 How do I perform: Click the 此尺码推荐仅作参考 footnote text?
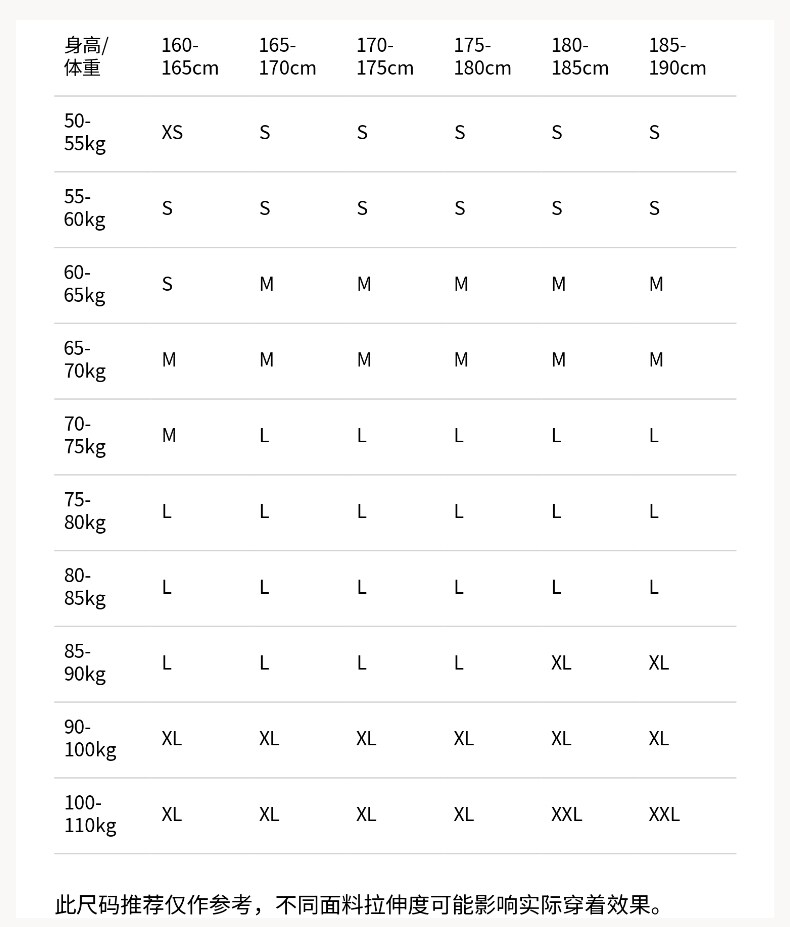358,906
